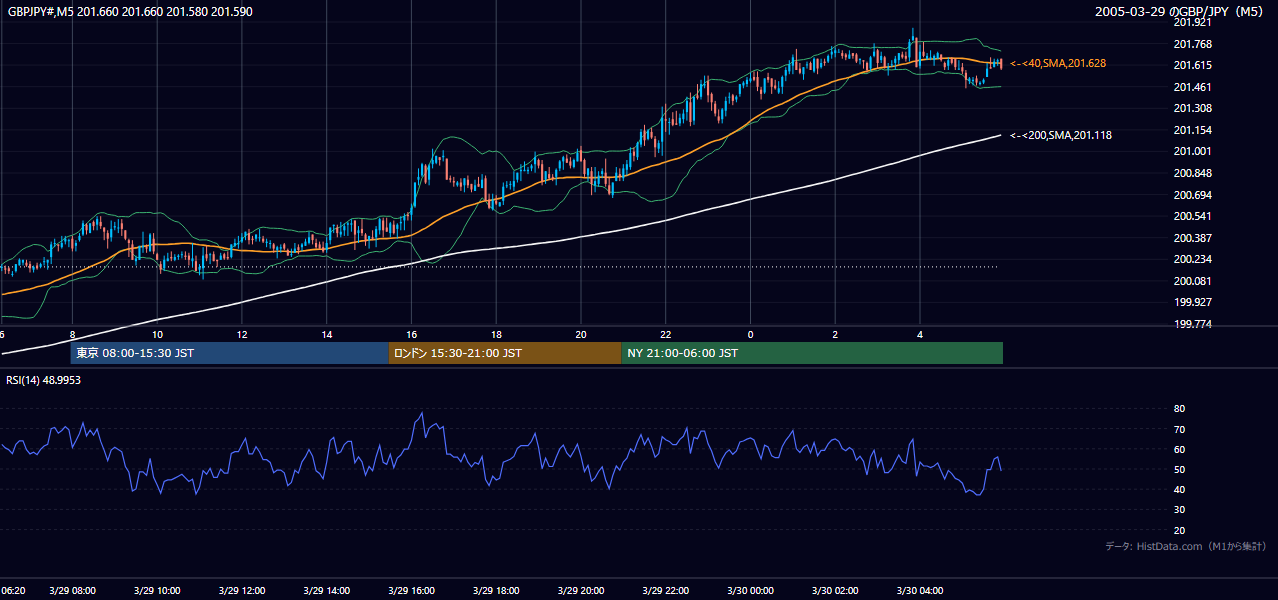Click price axis level 200.541
The image size is (1278, 600).
(x=1192, y=216)
